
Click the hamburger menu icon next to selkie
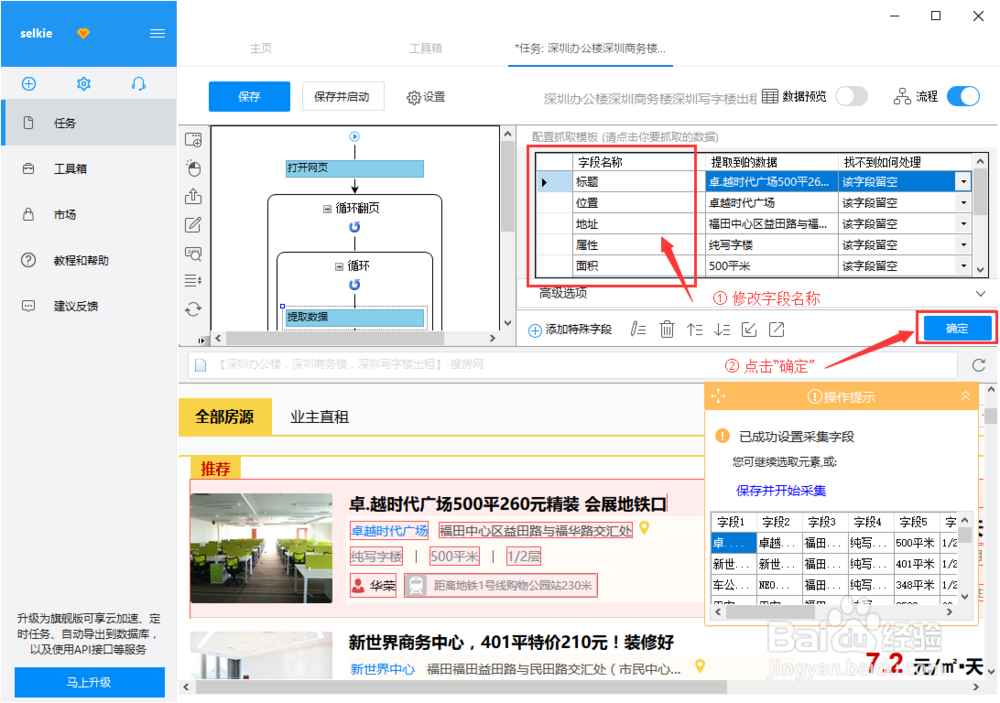pyautogui.click(x=158, y=33)
